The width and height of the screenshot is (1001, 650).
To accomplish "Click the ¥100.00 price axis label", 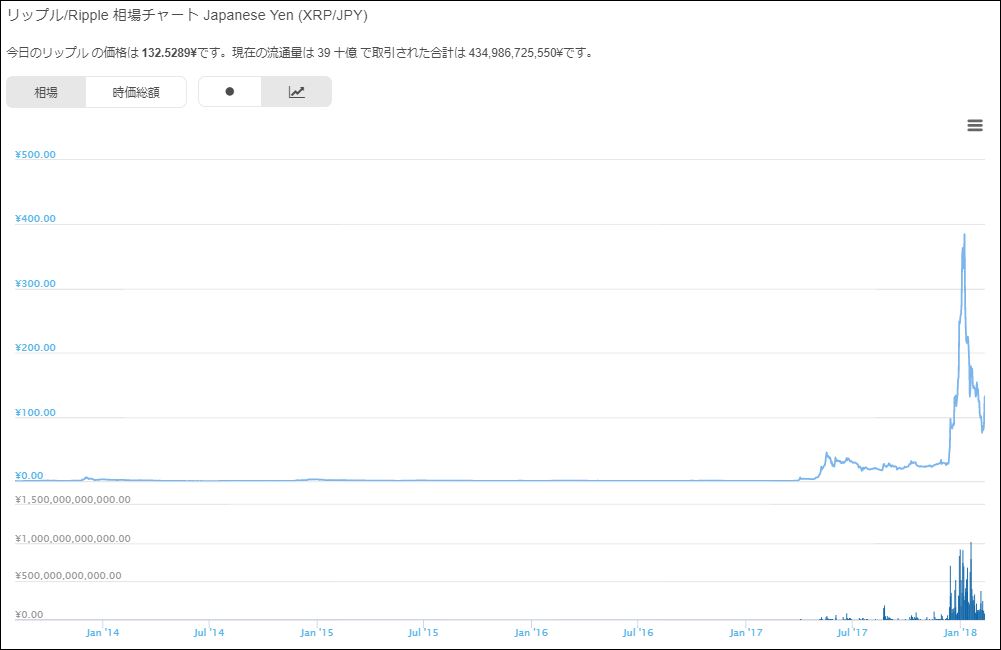I will pyautogui.click(x=35, y=412).
